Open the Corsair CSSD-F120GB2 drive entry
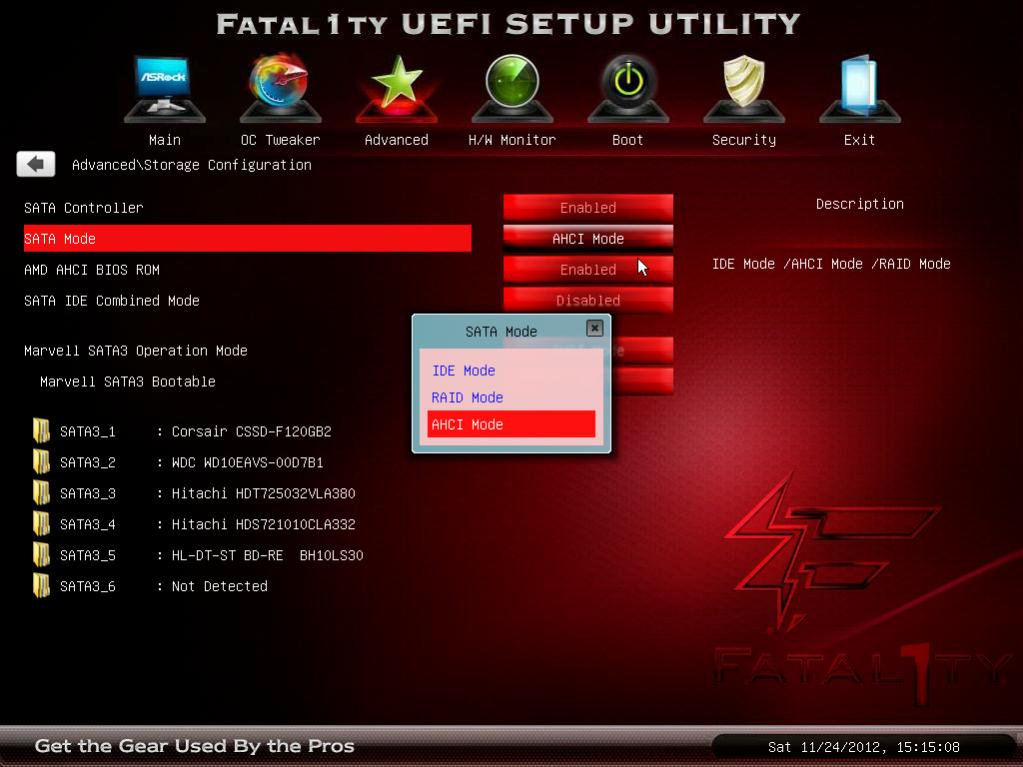The image size is (1023, 767). pyautogui.click(x=251, y=431)
